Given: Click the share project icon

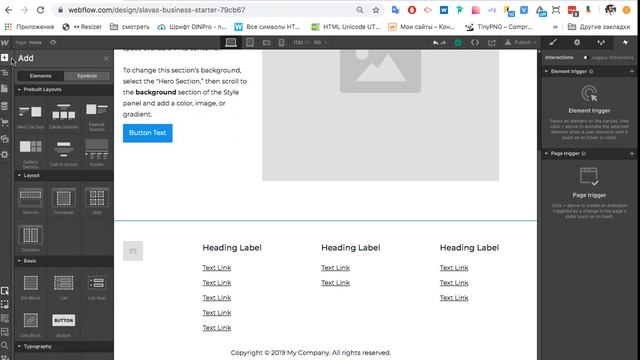Looking at the screenshot, I should click(491, 42).
